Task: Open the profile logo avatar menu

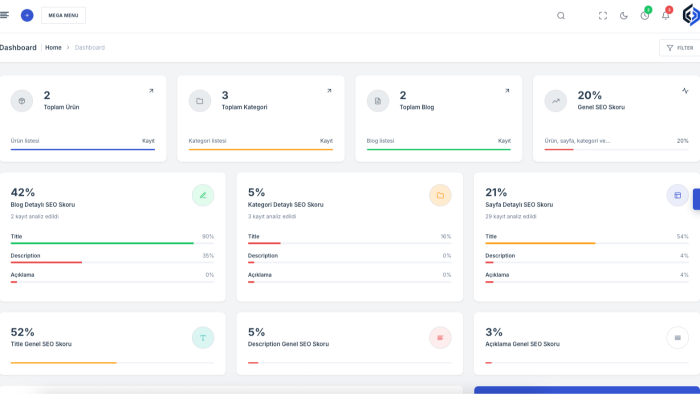Action: point(691,15)
